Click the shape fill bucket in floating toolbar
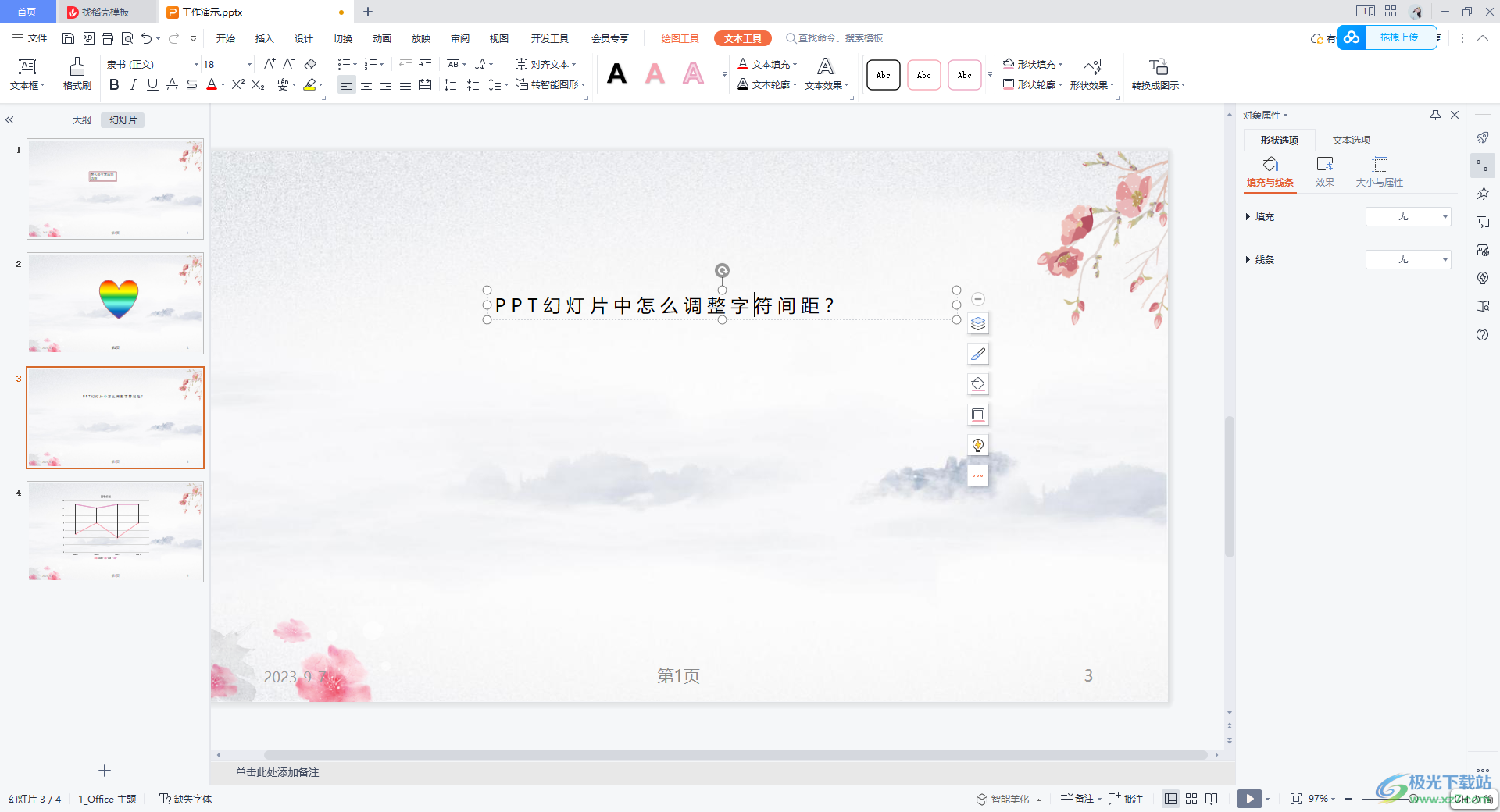This screenshot has height=812, width=1500. coord(978,384)
